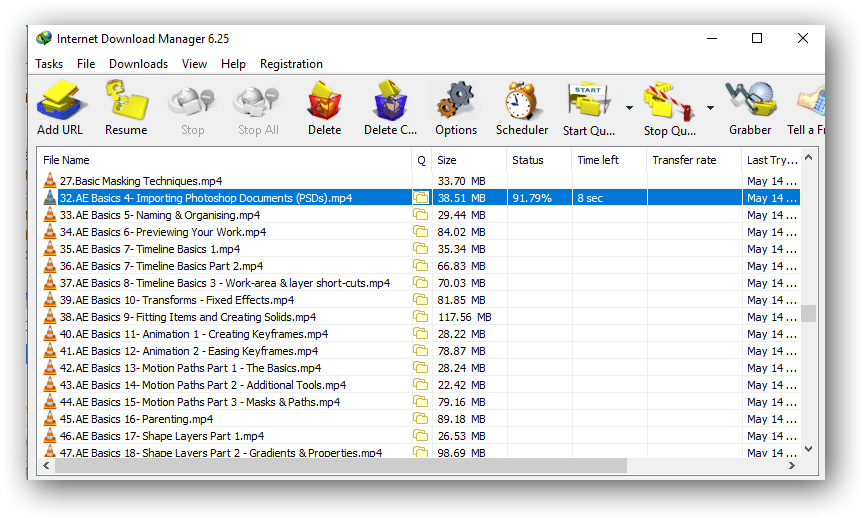Click VLC icon of 46.AE Basics 17 file

[50, 435]
